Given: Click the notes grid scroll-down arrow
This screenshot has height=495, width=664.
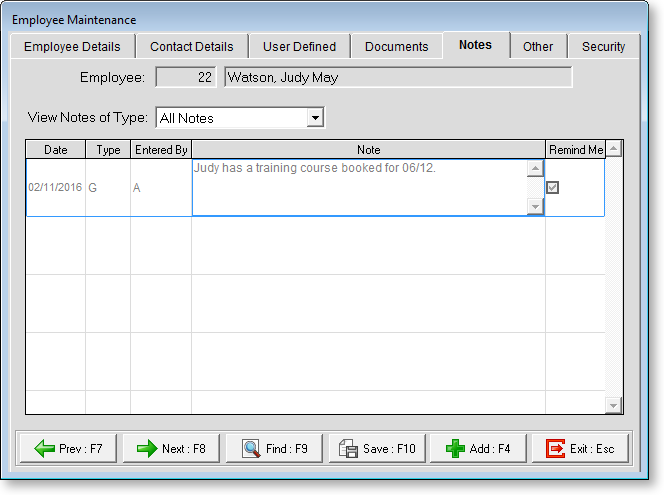Looking at the screenshot, I should 614,405.
